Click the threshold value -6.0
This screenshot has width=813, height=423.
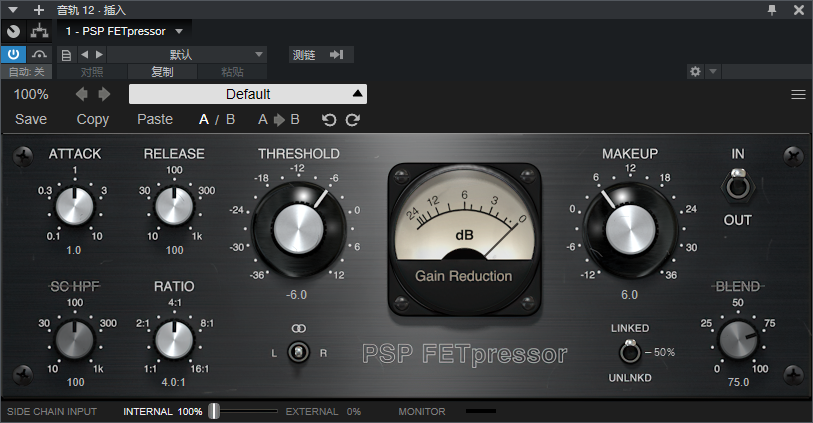297,295
